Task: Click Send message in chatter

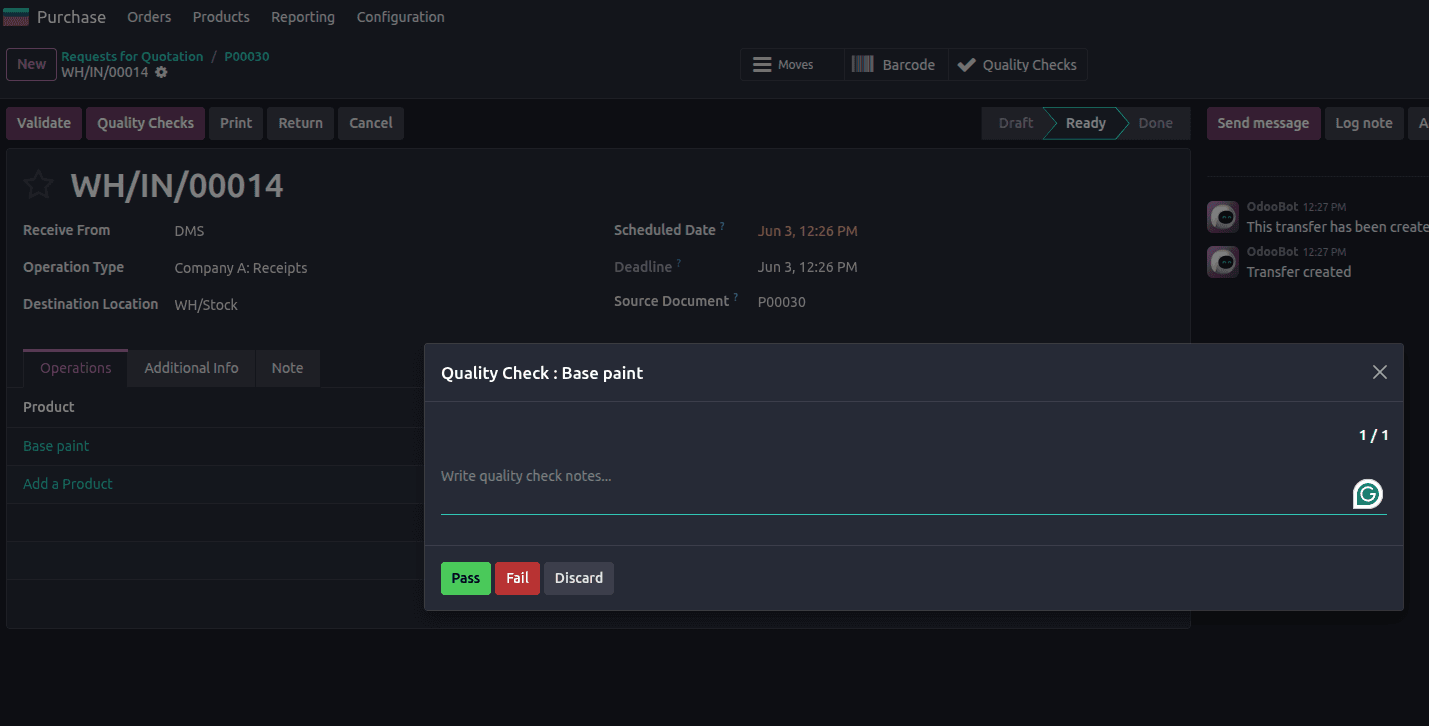Action: pyautogui.click(x=1263, y=123)
